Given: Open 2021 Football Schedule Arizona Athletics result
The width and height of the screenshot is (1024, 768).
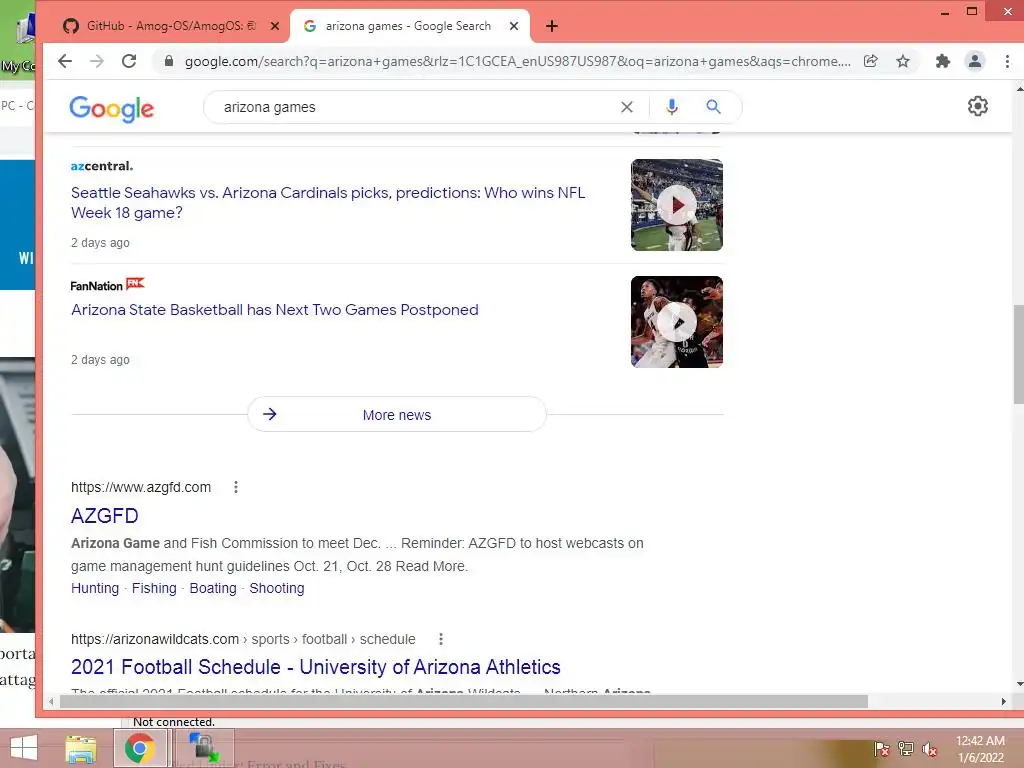Looking at the screenshot, I should point(315,667).
